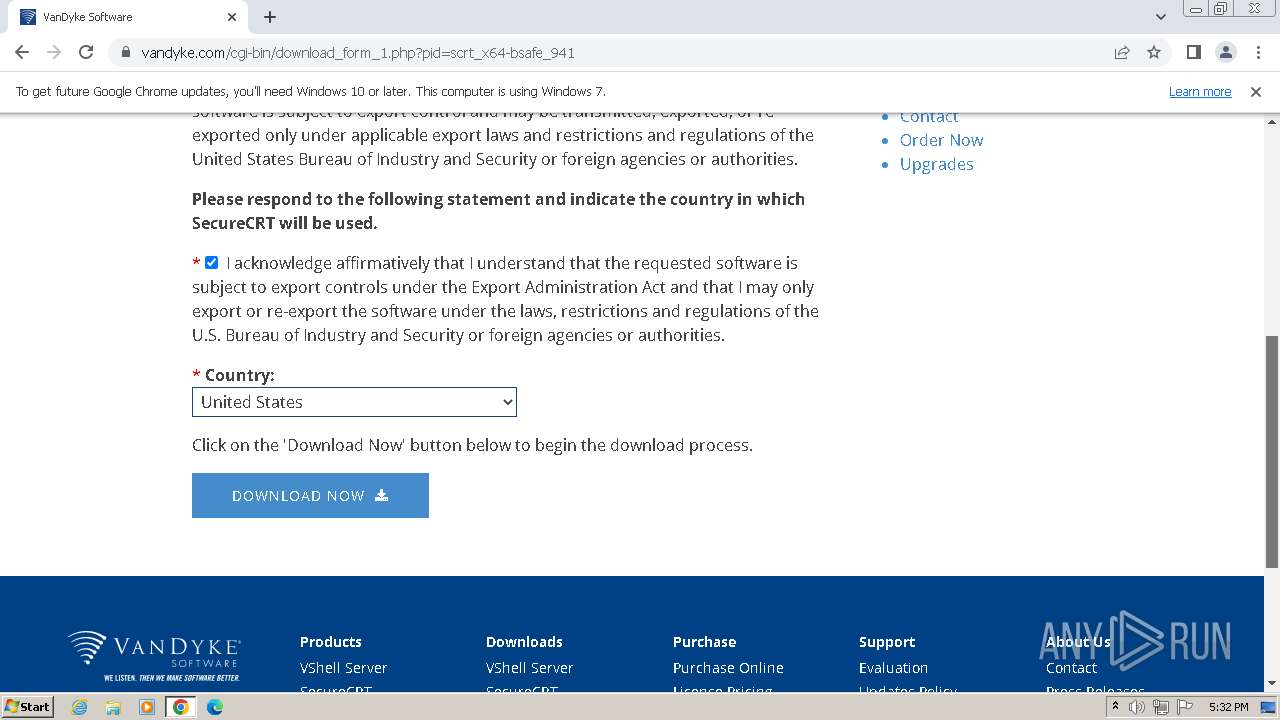Follow the Order Now link
The width and height of the screenshot is (1280, 720).
click(941, 140)
